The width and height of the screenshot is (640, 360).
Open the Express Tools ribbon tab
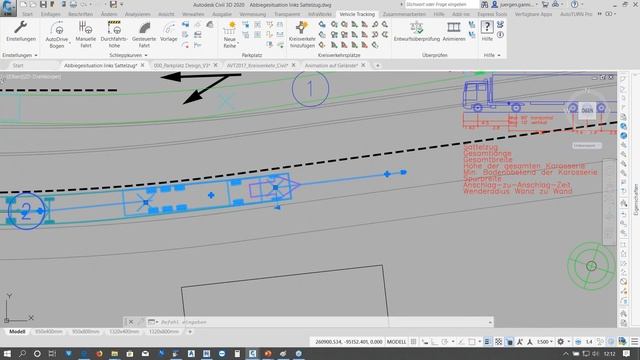click(x=492, y=14)
